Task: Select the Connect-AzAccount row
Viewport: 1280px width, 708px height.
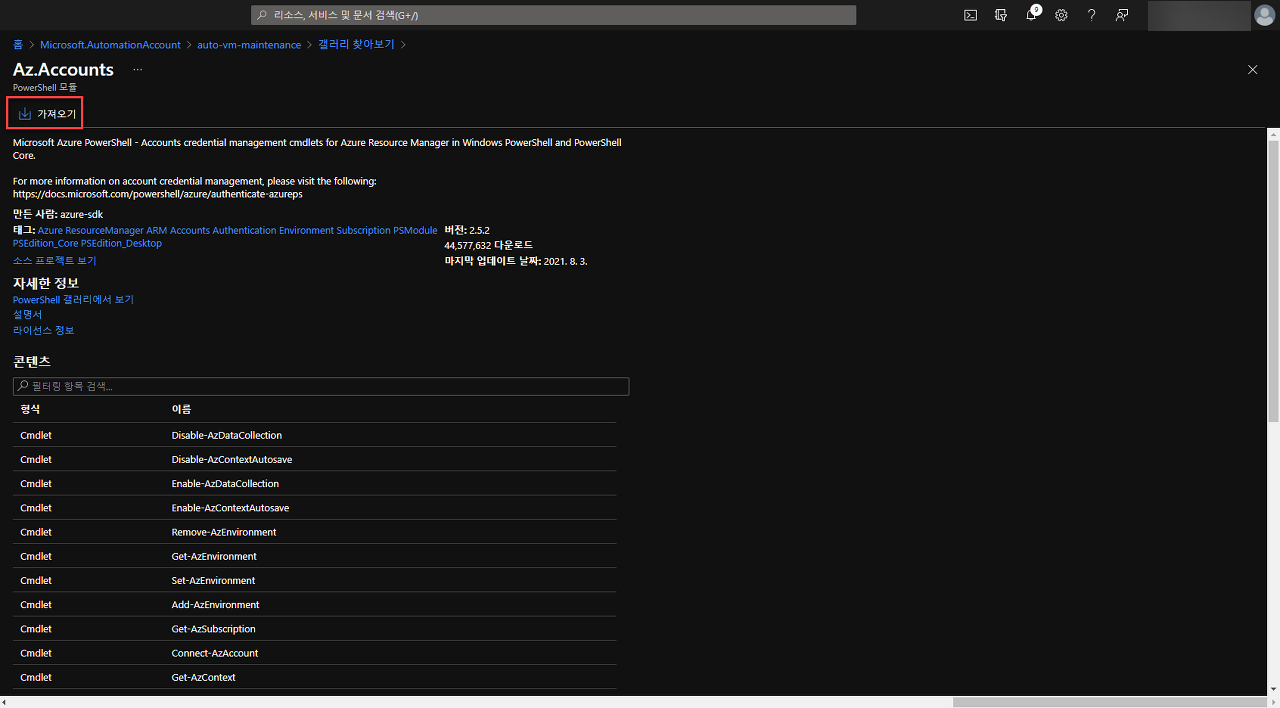Action: click(x=315, y=653)
